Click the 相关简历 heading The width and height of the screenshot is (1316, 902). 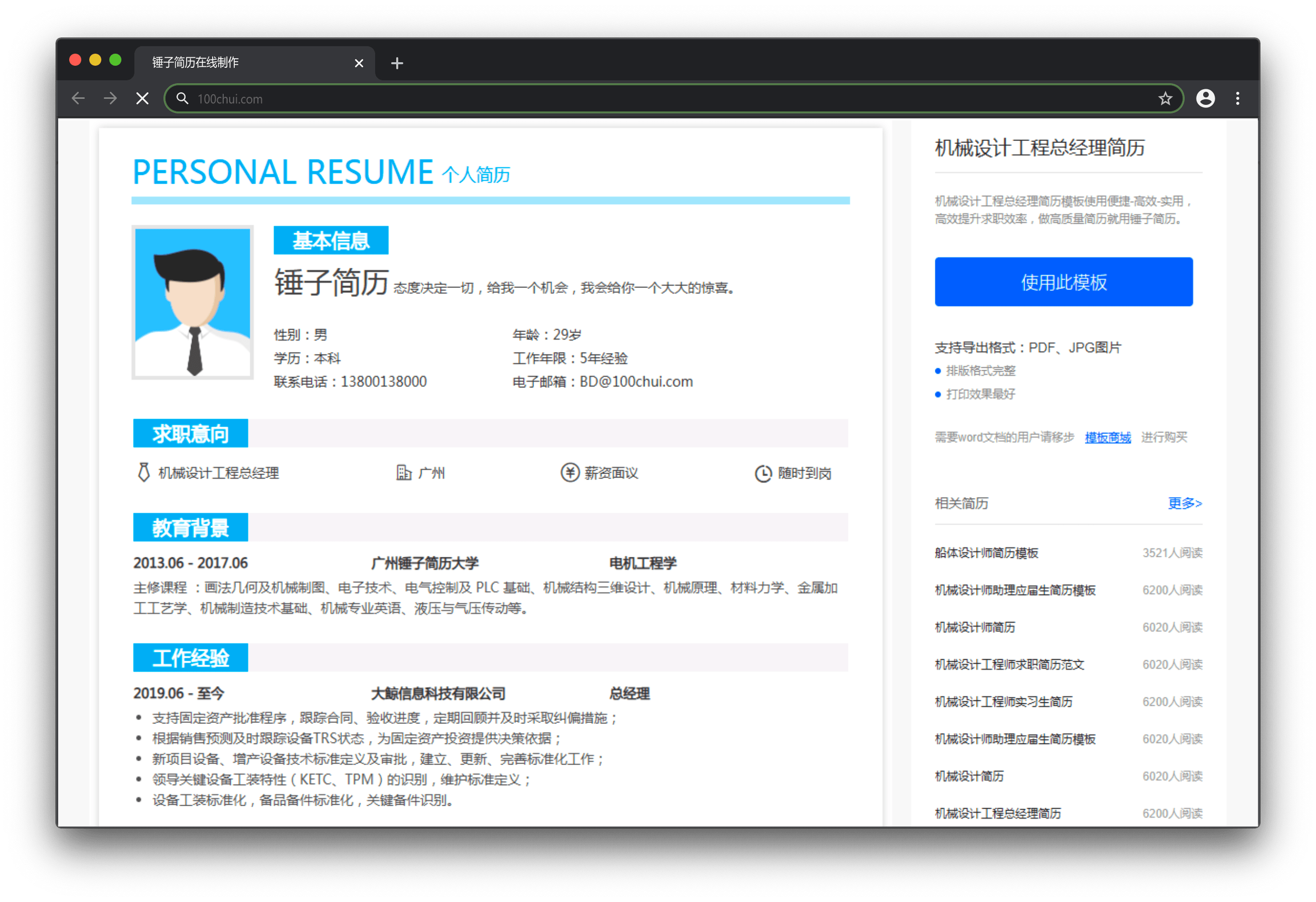961,503
